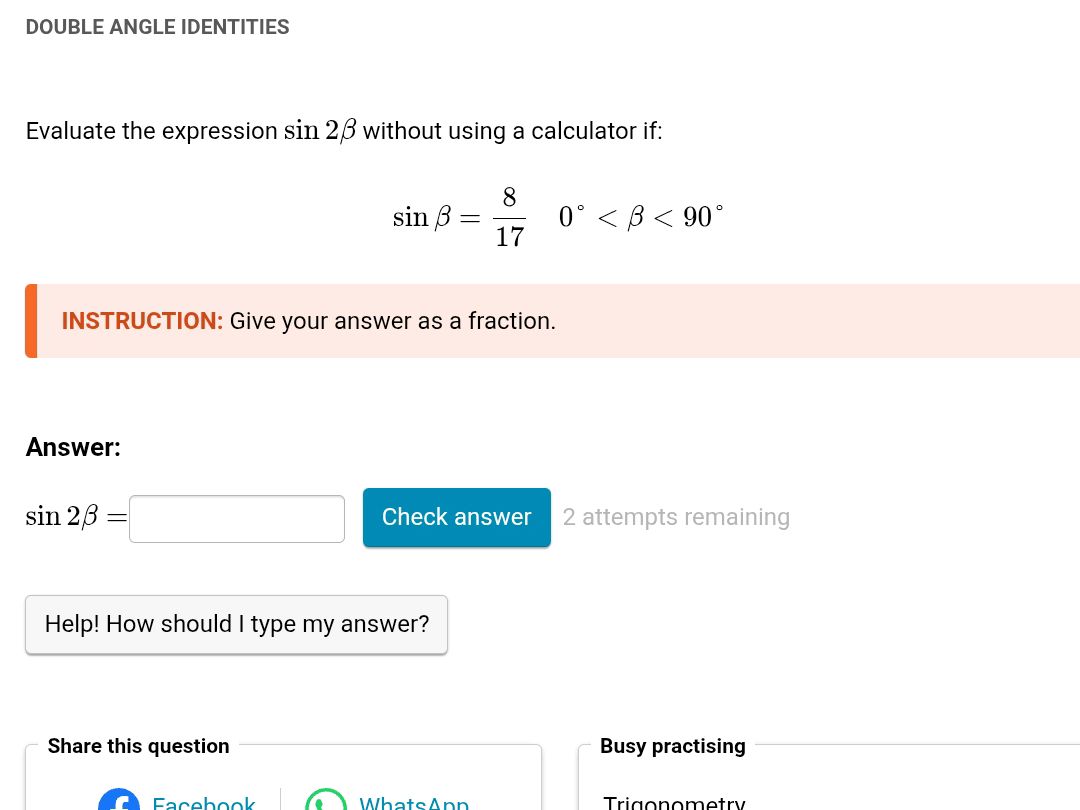
Task: Click the Answer: label
Action: click(x=73, y=447)
